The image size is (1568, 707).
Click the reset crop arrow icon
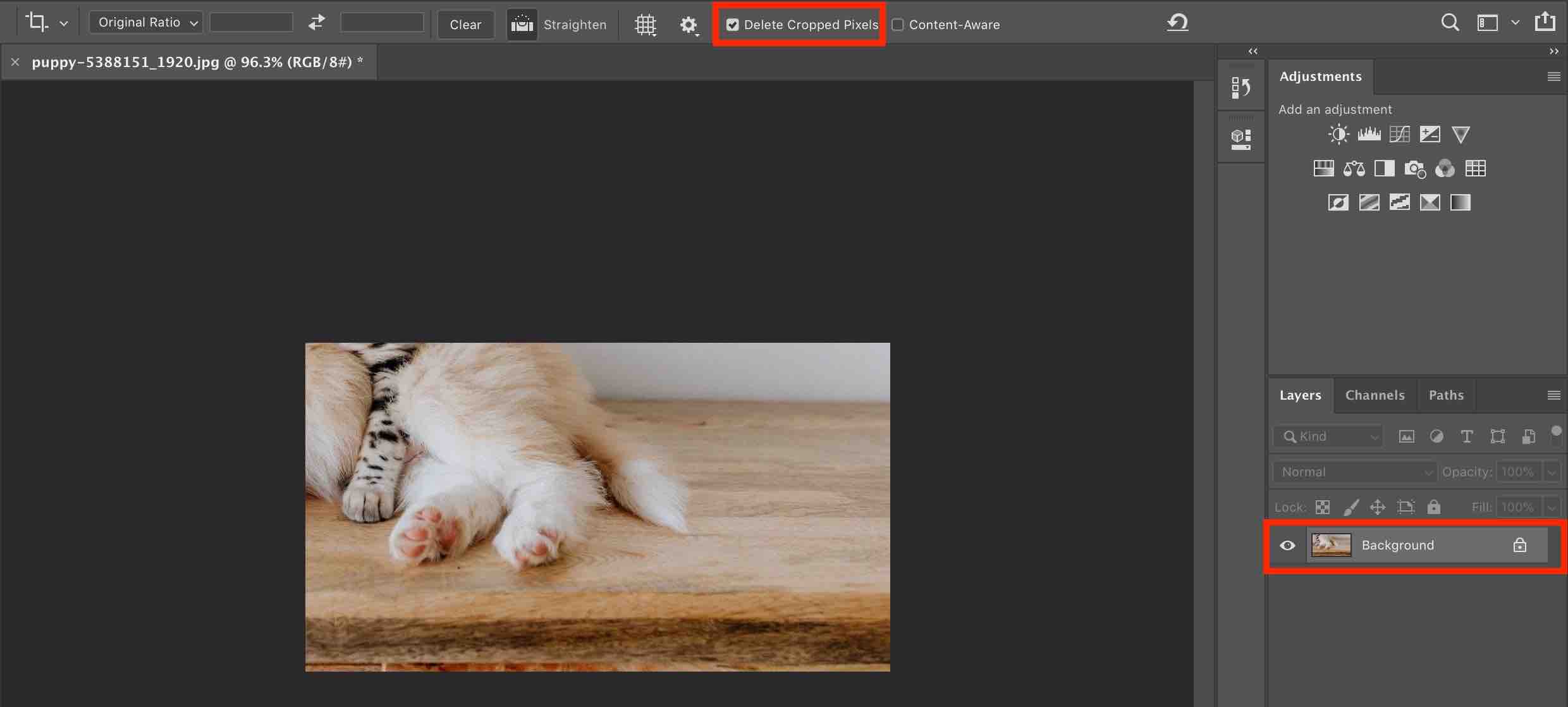click(1177, 23)
